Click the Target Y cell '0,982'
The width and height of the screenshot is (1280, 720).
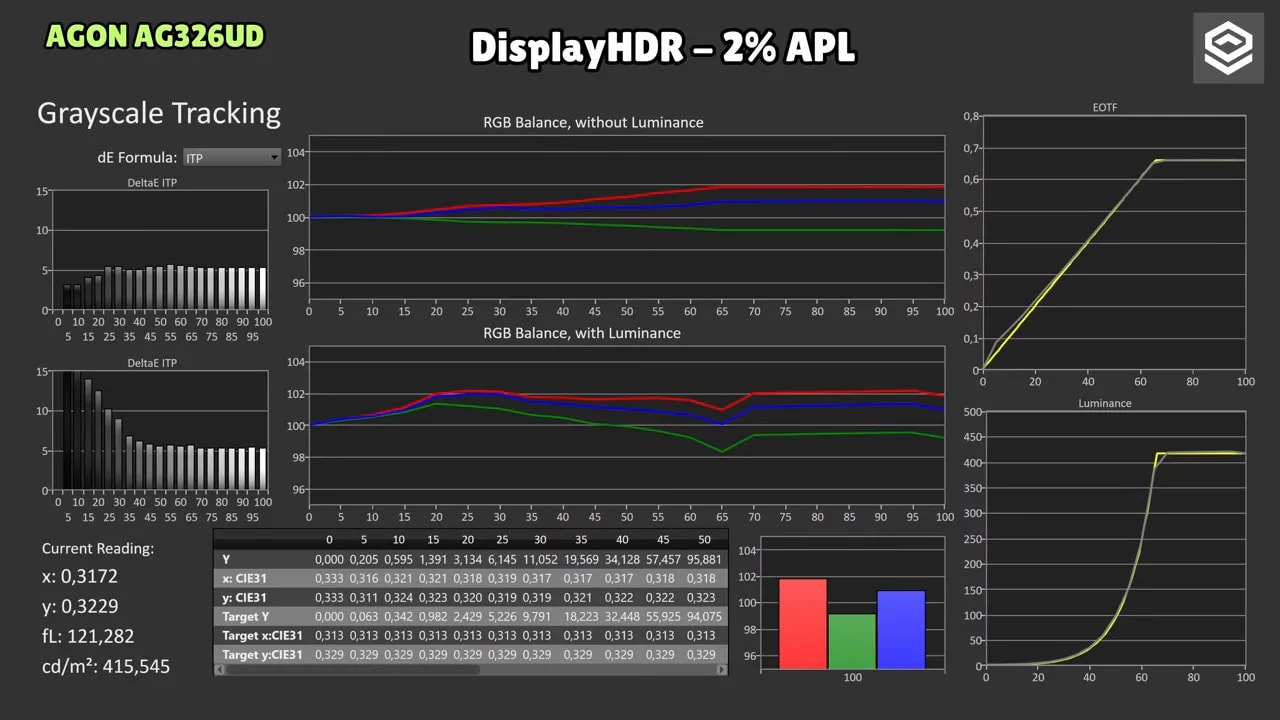(x=433, y=617)
